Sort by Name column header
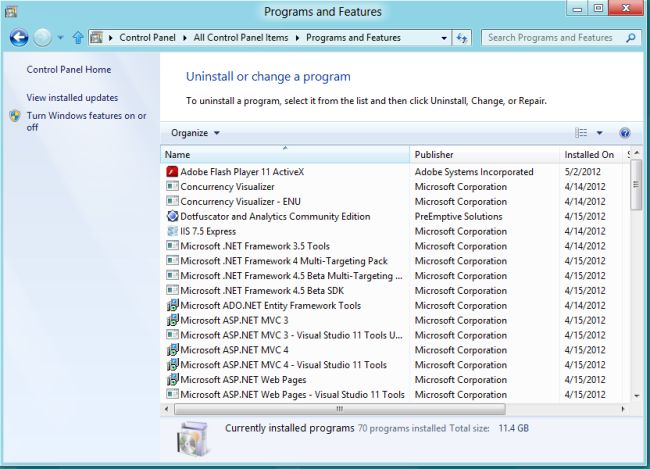 (x=285, y=155)
